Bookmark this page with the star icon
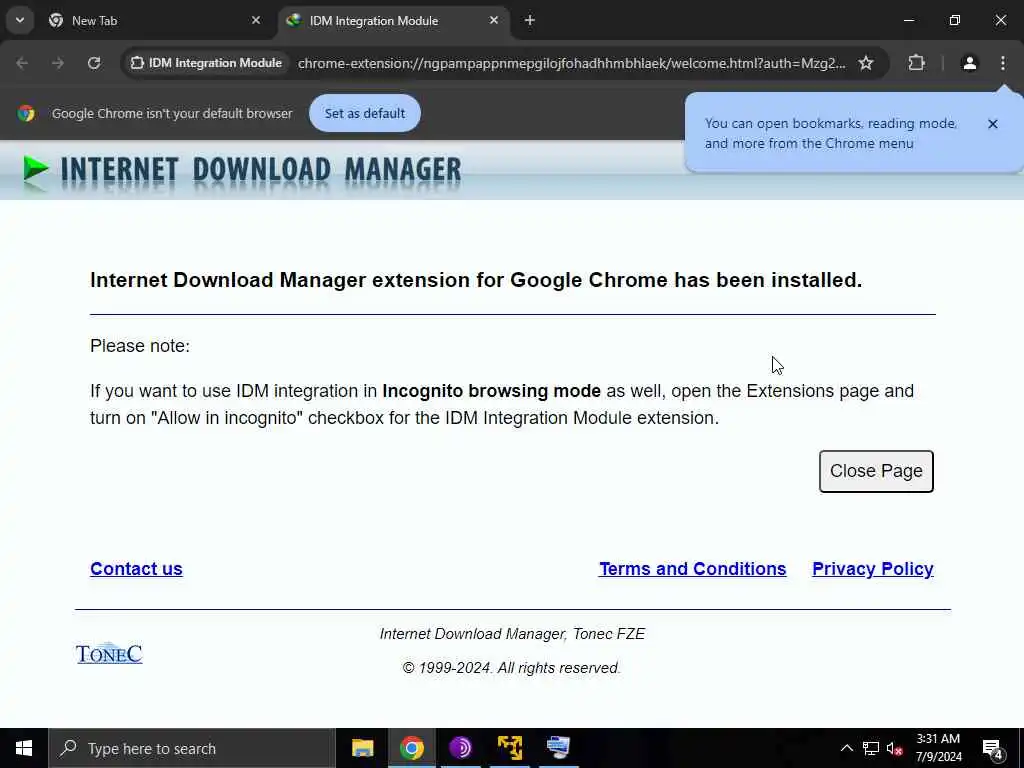The width and height of the screenshot is (1024, 768). [x=866, y=63]
